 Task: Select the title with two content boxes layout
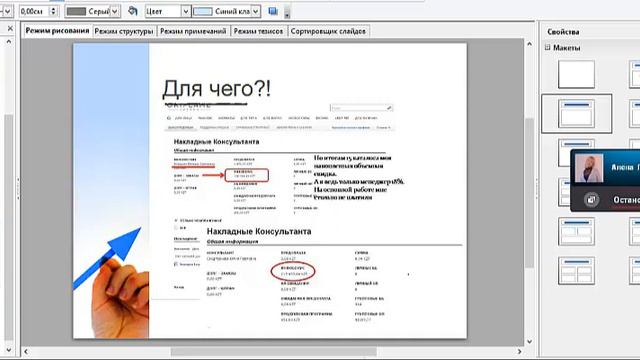pos(576,231)
